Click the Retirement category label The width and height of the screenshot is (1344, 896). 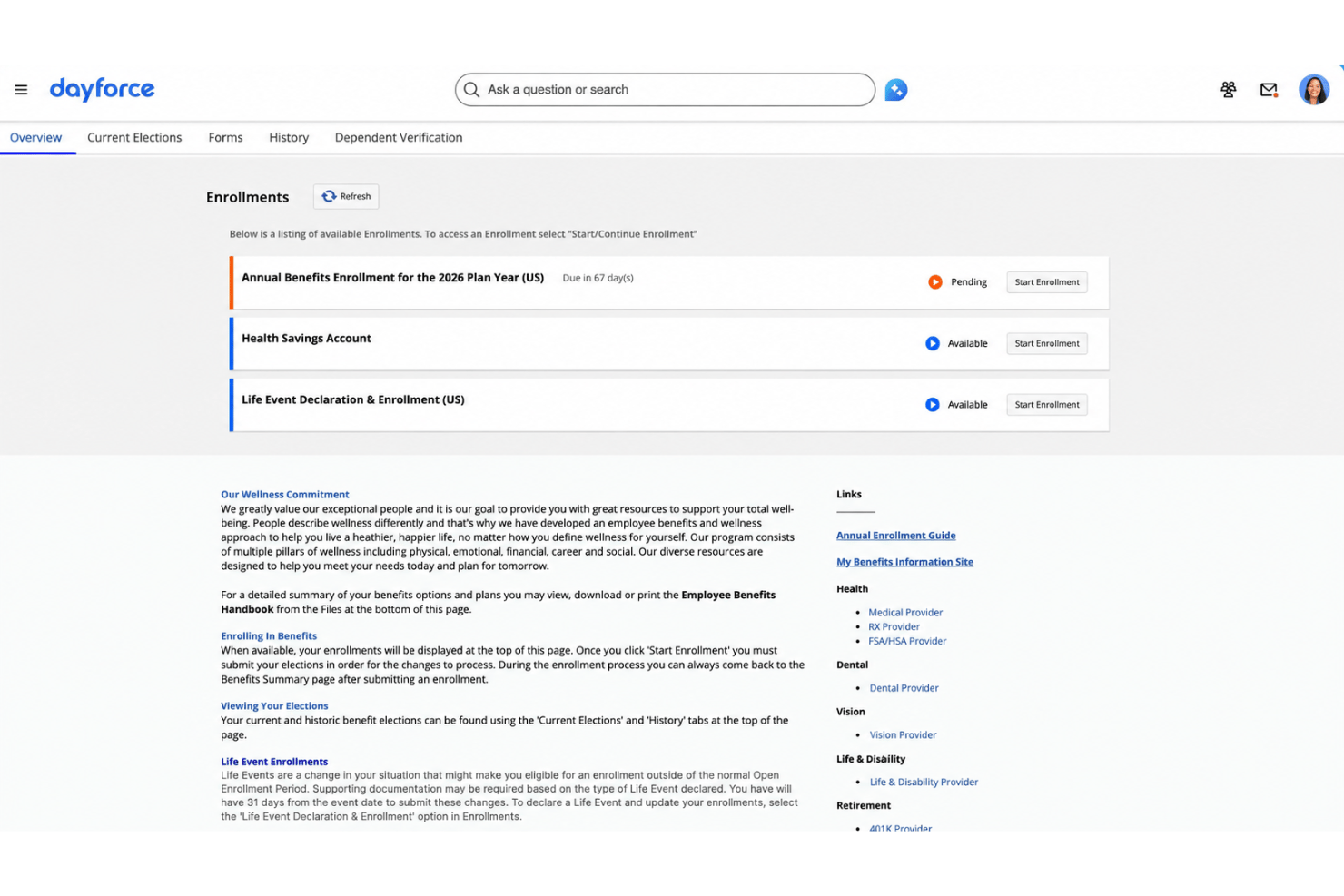tap(864, 806)
